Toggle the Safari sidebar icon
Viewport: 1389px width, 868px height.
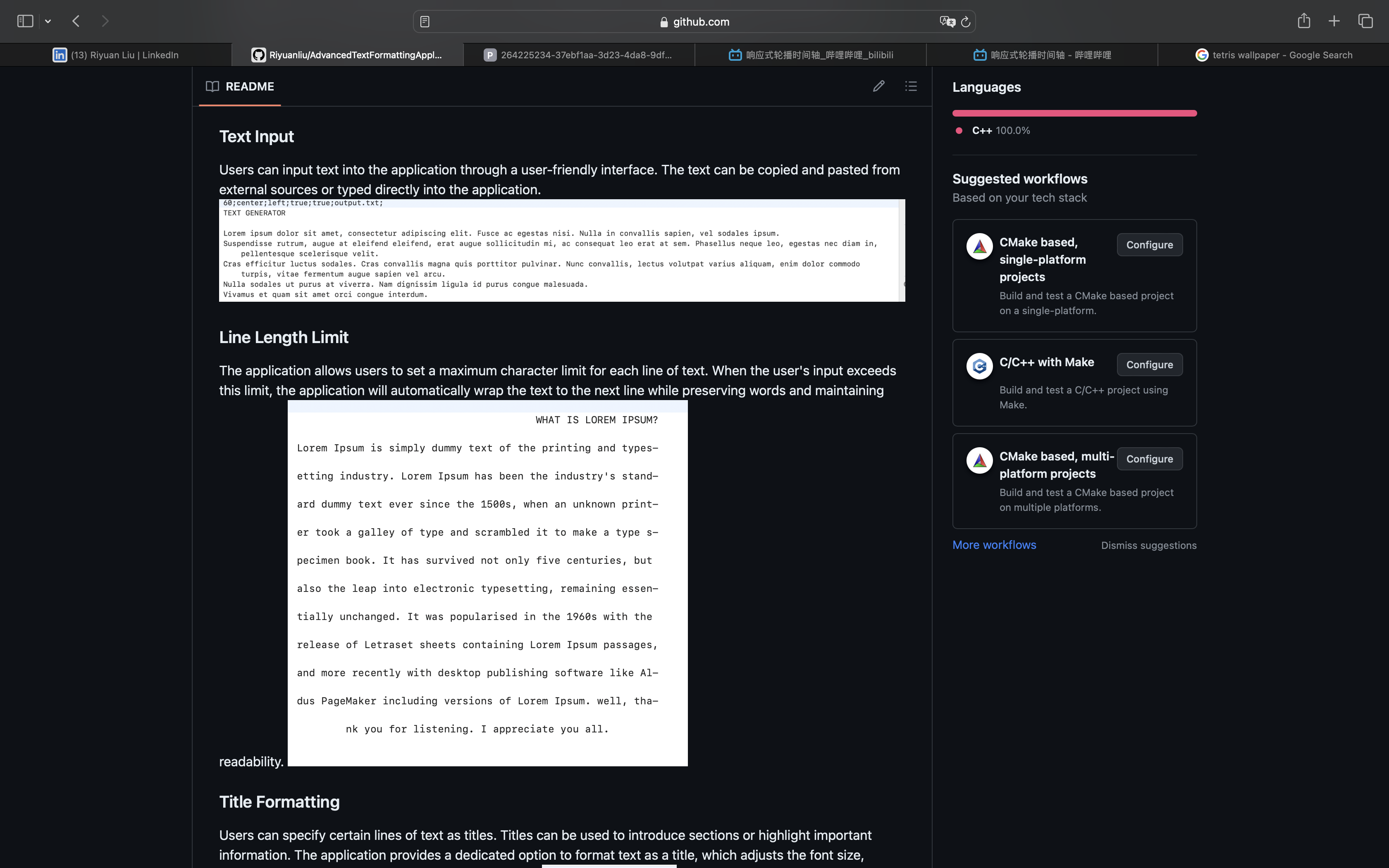tap(25, 21)
